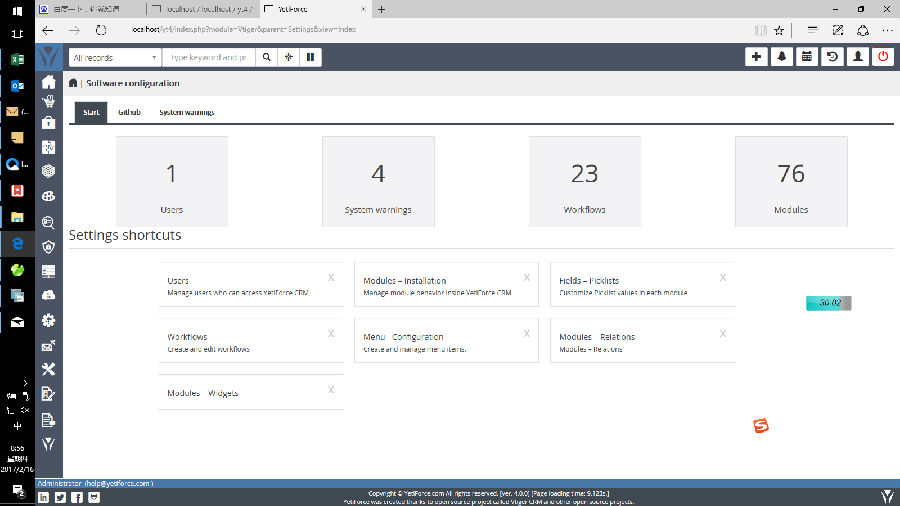Click the columns icon next to search
Screen dimensions: 900x506
pyautogui.click(x=311, y=57)
